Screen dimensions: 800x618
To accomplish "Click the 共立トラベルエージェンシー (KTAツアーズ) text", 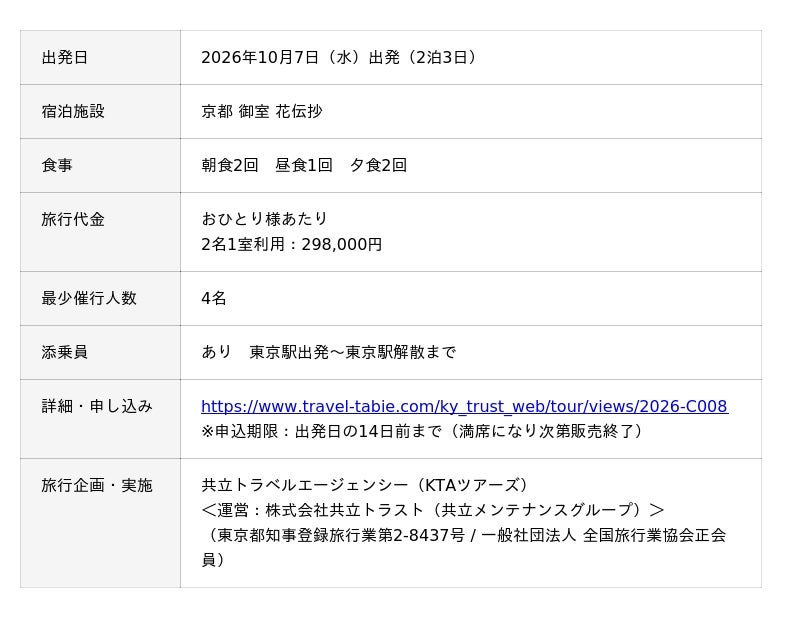I will (365, 485).
